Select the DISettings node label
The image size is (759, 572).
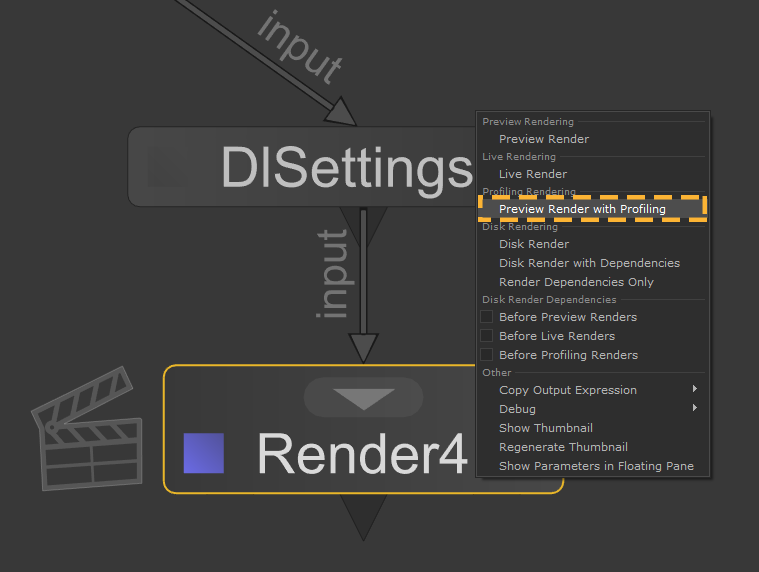click(345, 168)
